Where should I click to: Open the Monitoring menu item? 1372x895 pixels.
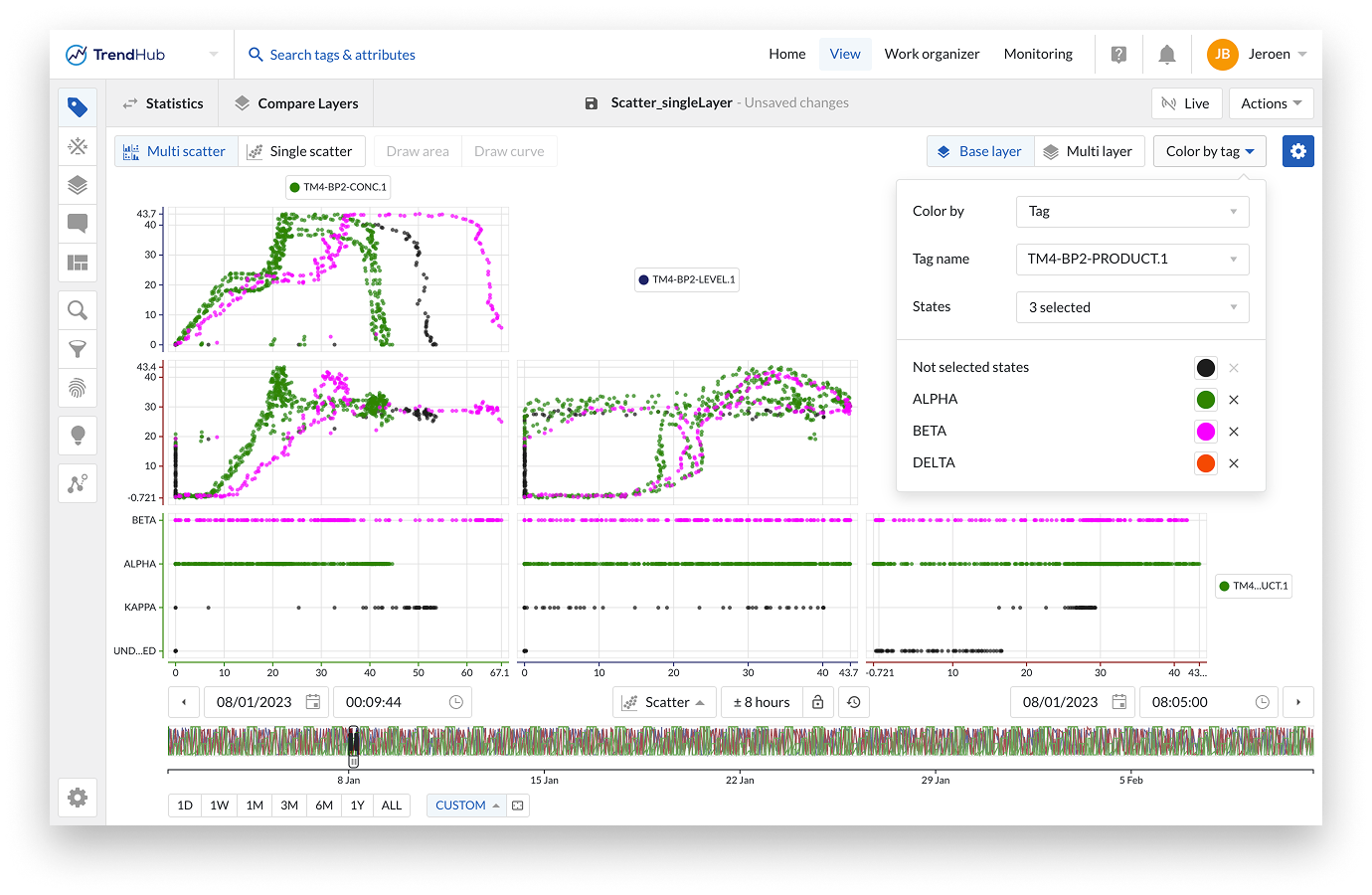(x=1038, y=55)
